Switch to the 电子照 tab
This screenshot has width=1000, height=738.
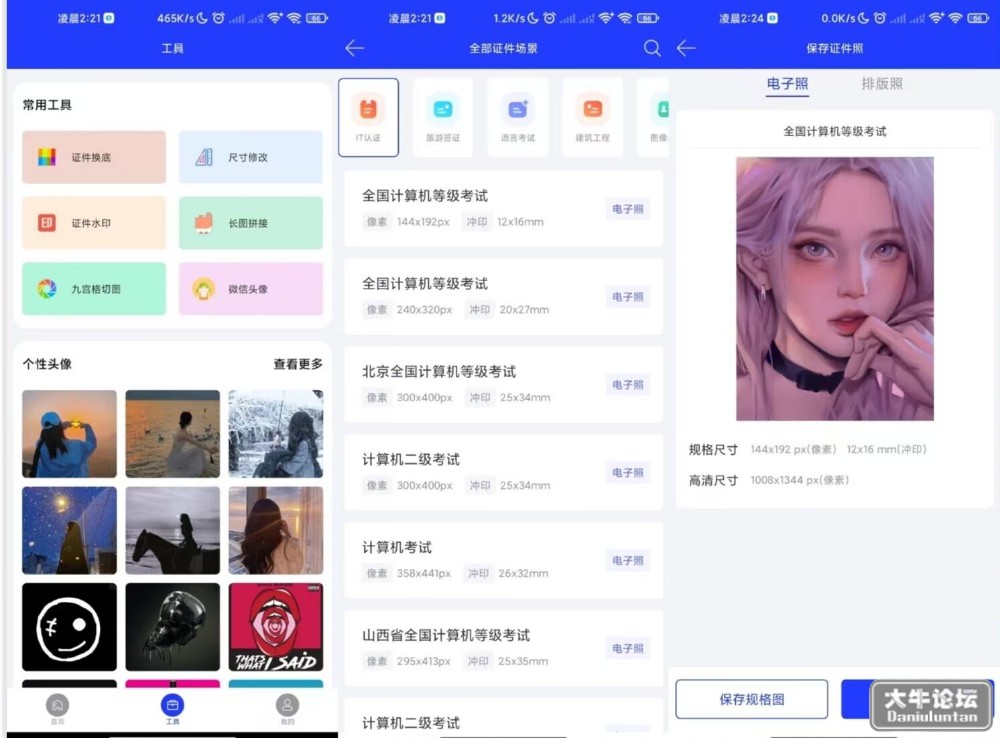(x=788, y=84)
